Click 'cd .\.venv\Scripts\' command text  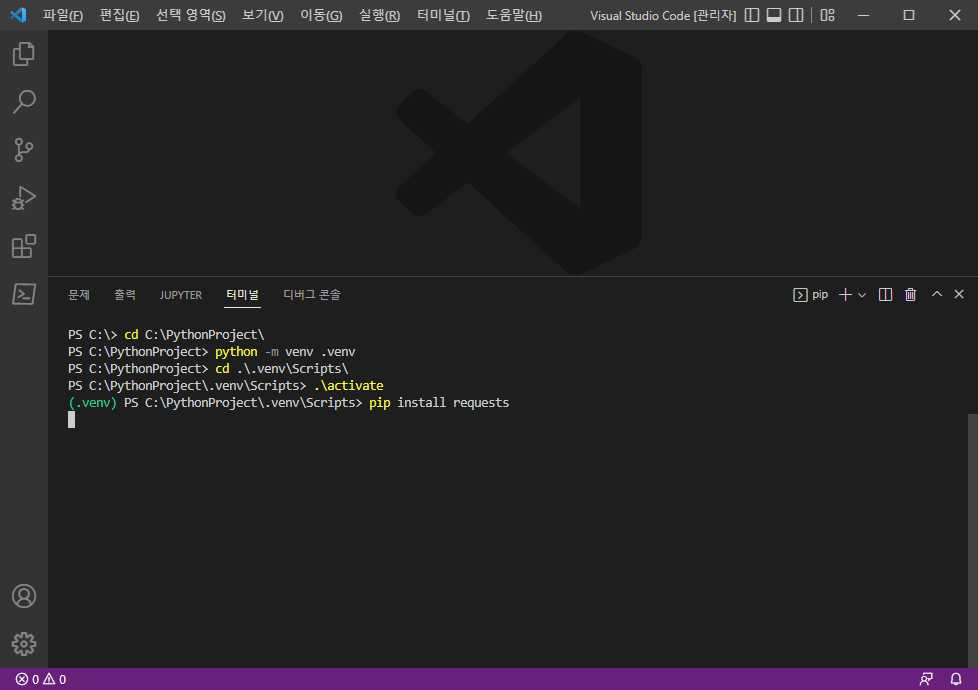[x=282, y=369]
